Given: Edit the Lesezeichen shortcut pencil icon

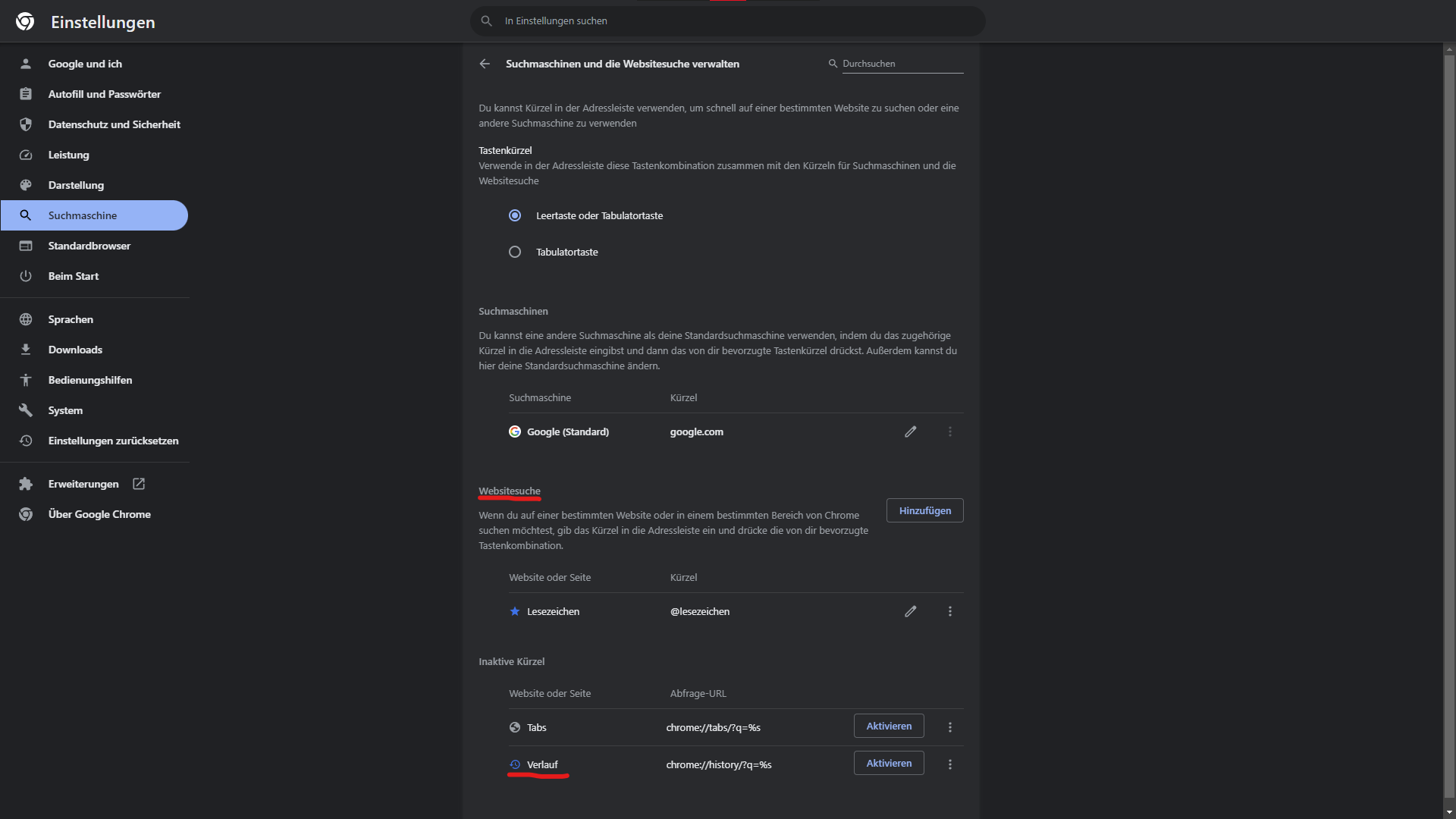Looking at the screenshot, I should [911, 611].
